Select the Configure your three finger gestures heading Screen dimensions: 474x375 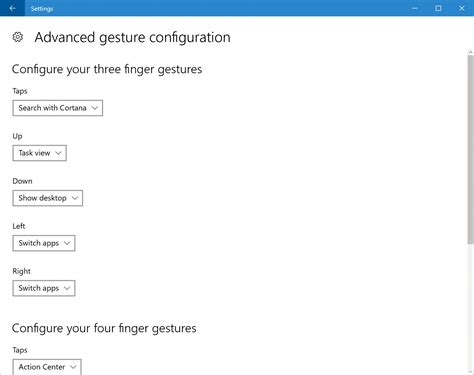pyautogui.click(x=107, y=69)
